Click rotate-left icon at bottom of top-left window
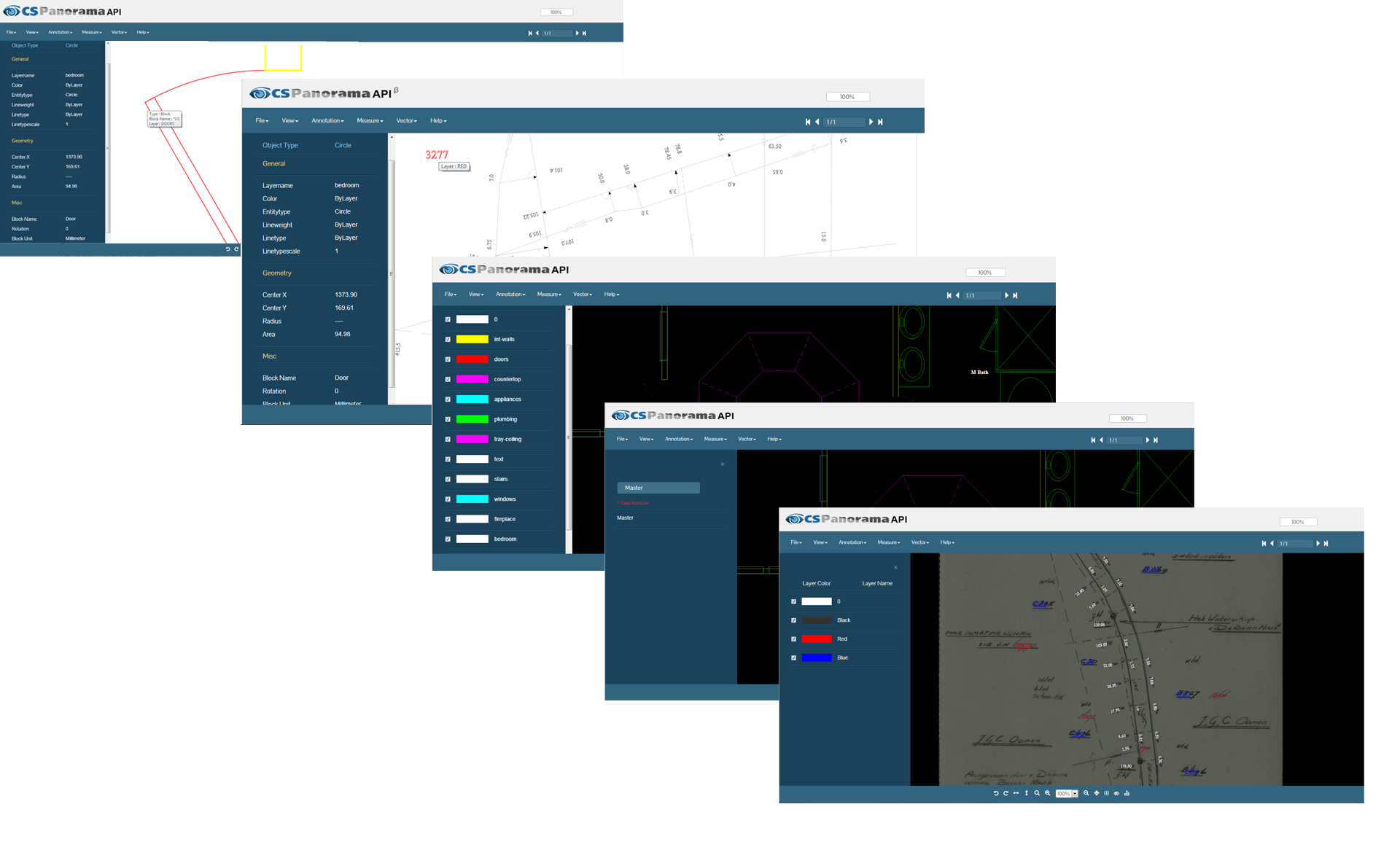 click(x=227, y=249)
